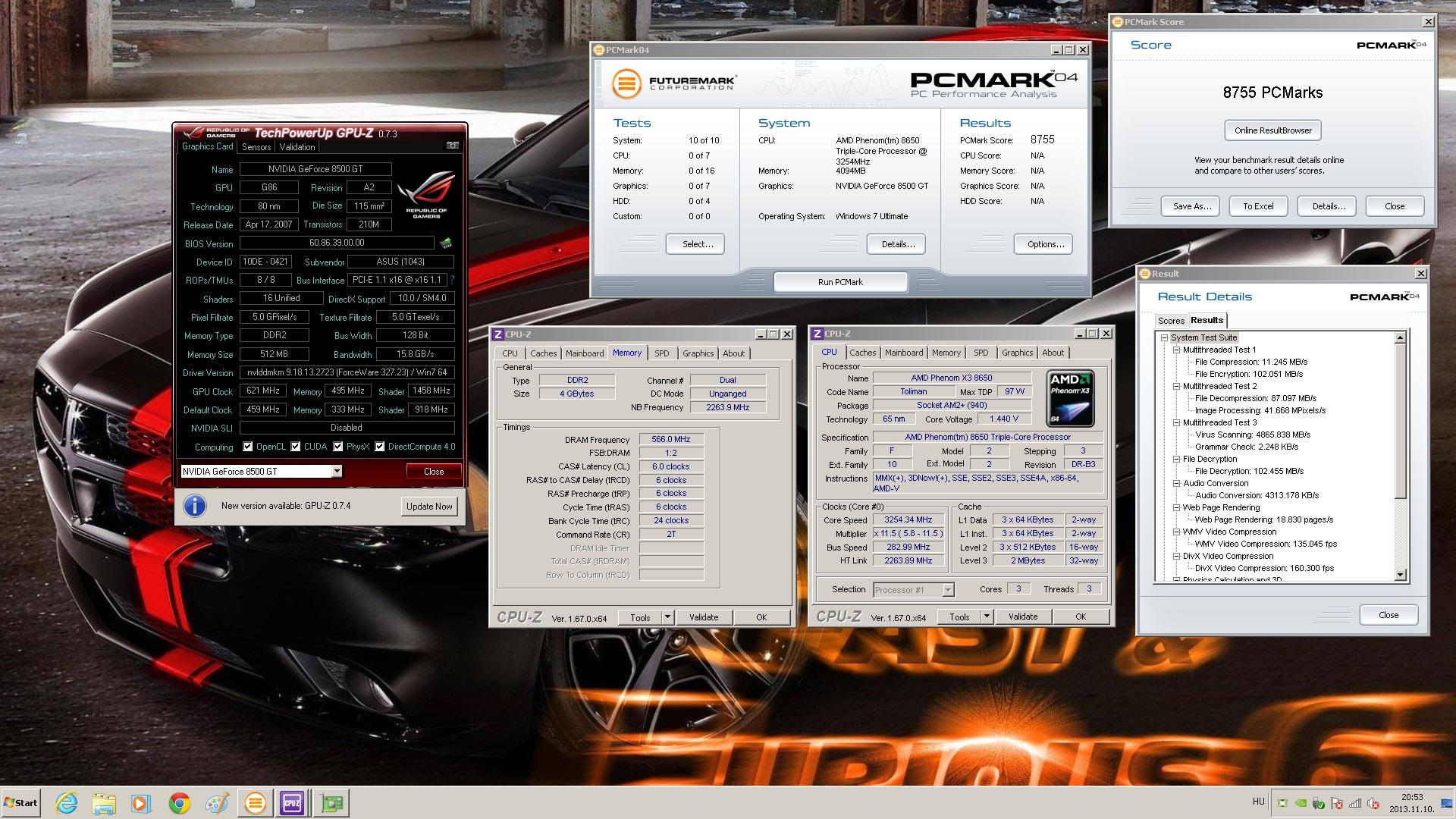Open Internet Explorer from the taskbar
This screenshot has height=819, width=1456.
pos(67,803)
